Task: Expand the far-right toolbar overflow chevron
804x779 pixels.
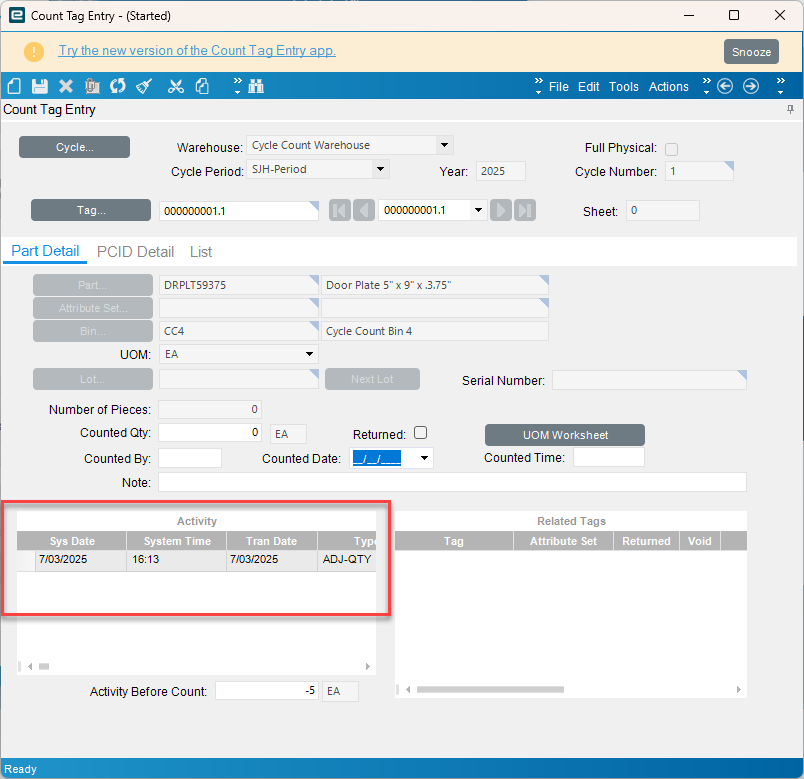Action: (780, 86)
